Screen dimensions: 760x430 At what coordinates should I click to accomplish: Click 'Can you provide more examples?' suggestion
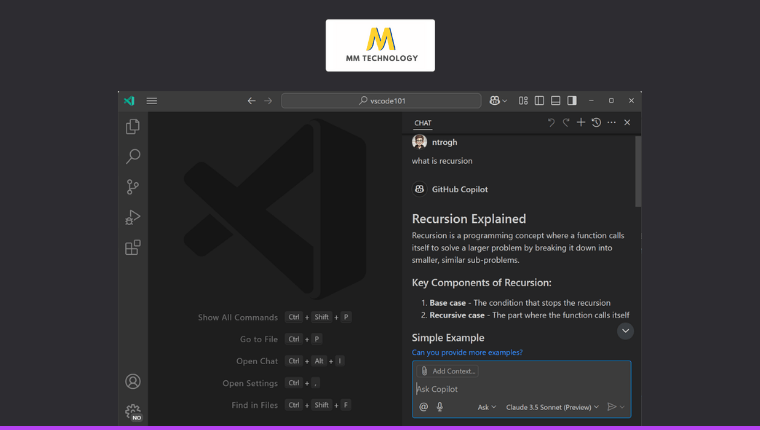tap(467, 352)
